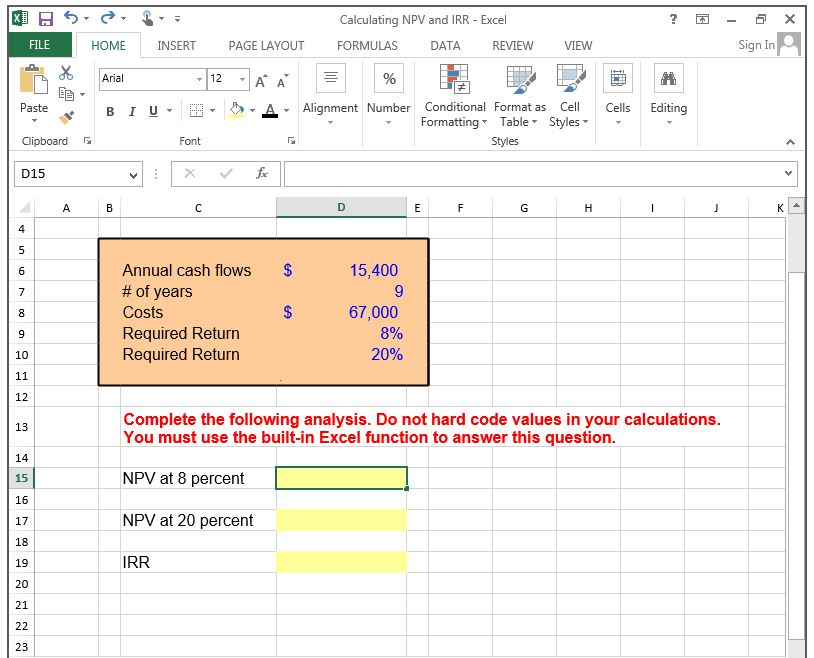
Task: Switch to the FORMULAS ribbon tab
Action: [367, 45]
